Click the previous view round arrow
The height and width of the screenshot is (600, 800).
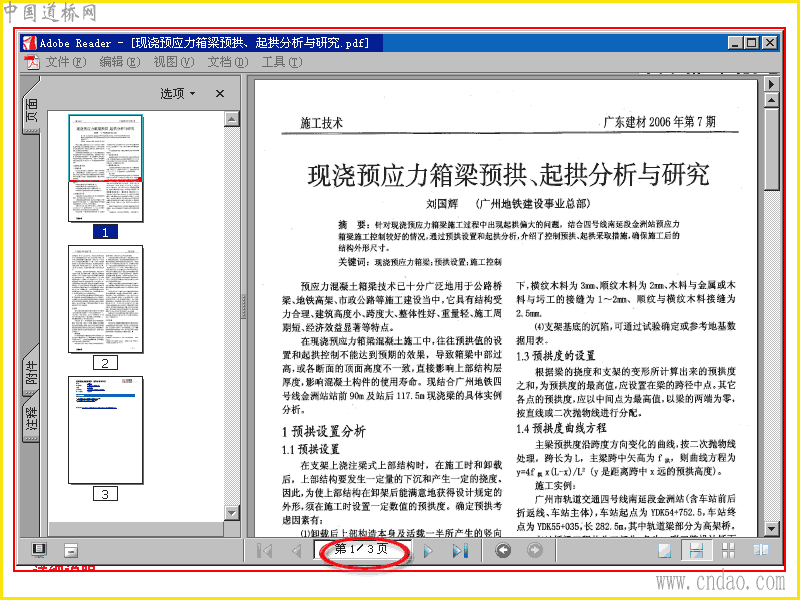tap(504, 550)
